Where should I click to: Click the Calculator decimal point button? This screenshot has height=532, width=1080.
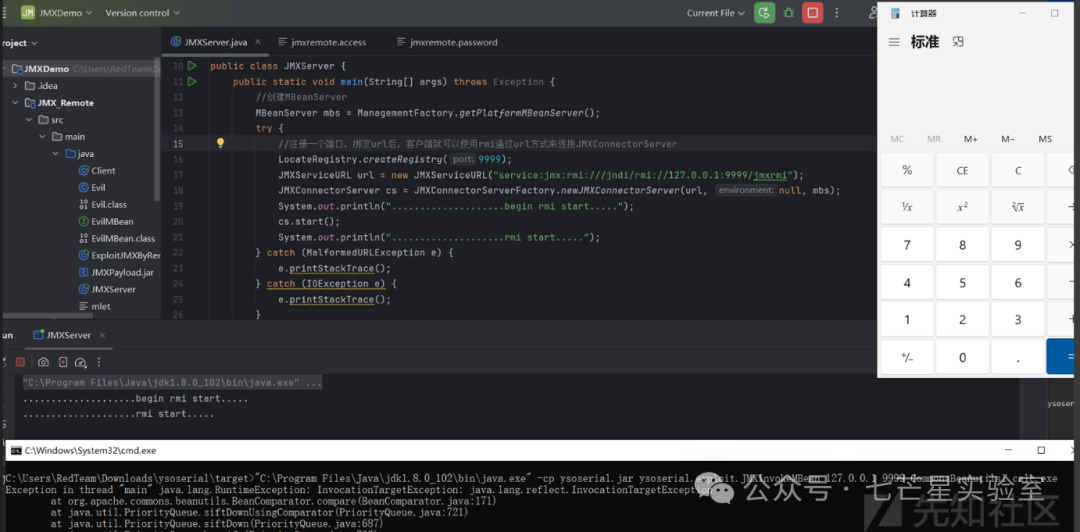tap(1018, 357)
